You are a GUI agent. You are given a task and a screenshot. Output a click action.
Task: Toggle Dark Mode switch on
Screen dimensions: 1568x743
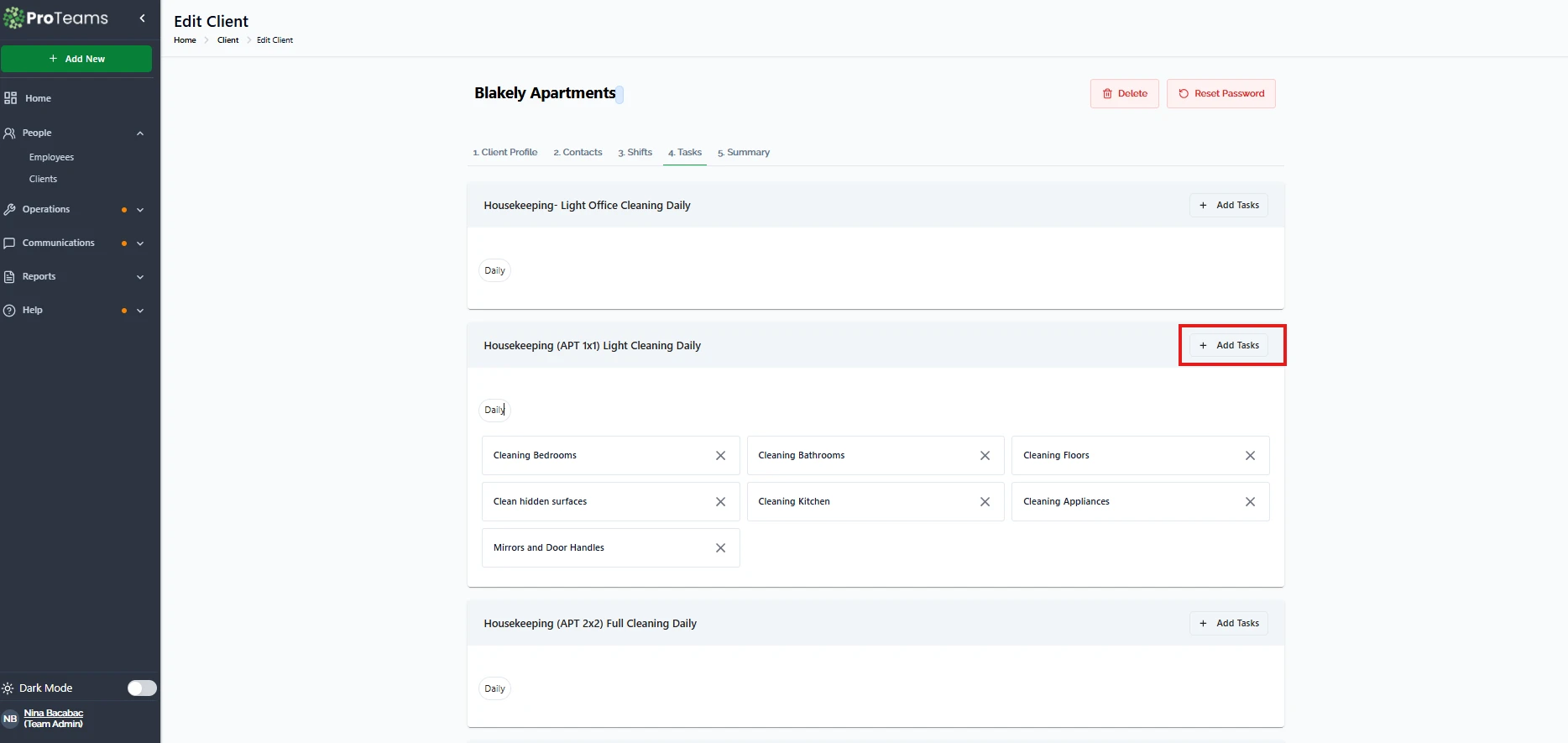click(x=142, y=688)
